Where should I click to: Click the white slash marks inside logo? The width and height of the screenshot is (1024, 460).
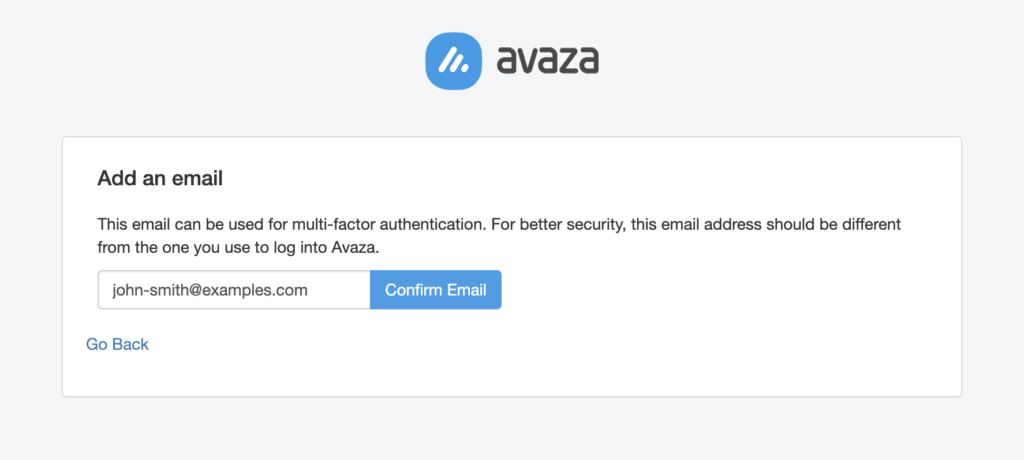coord(454,61)
